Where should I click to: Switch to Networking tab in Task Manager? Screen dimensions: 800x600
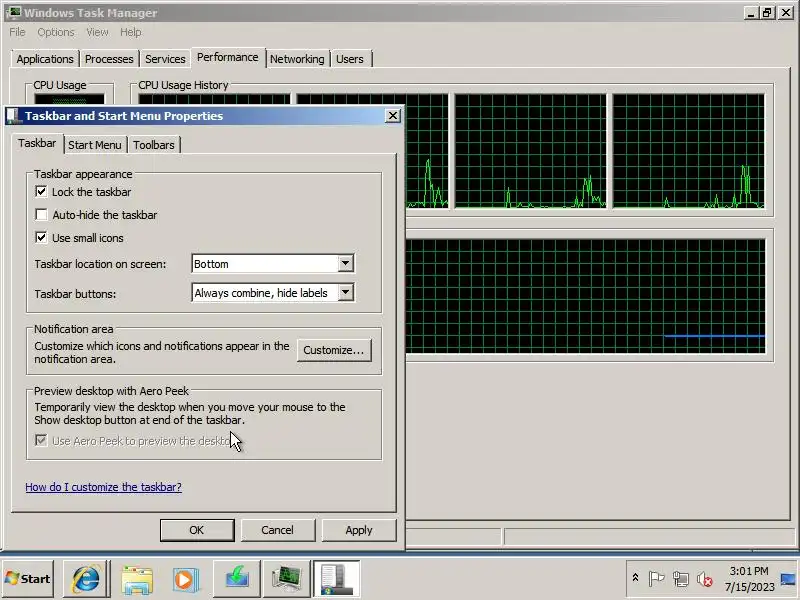297,59
